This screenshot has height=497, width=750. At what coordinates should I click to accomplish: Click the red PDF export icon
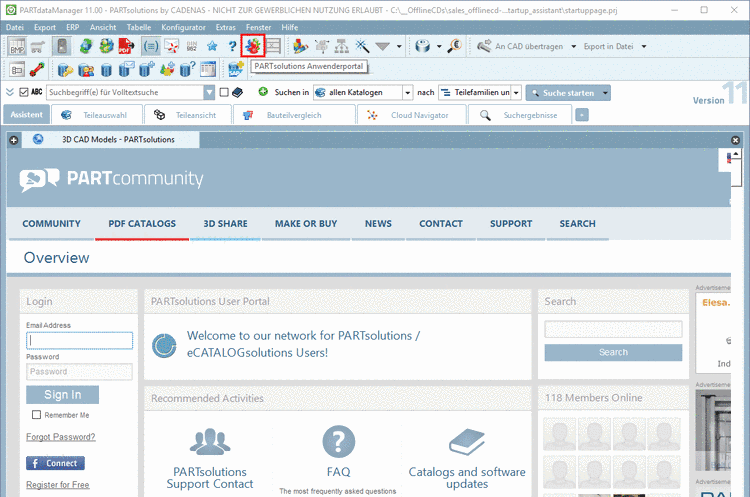pyautogui.click(x=126, y=46)
